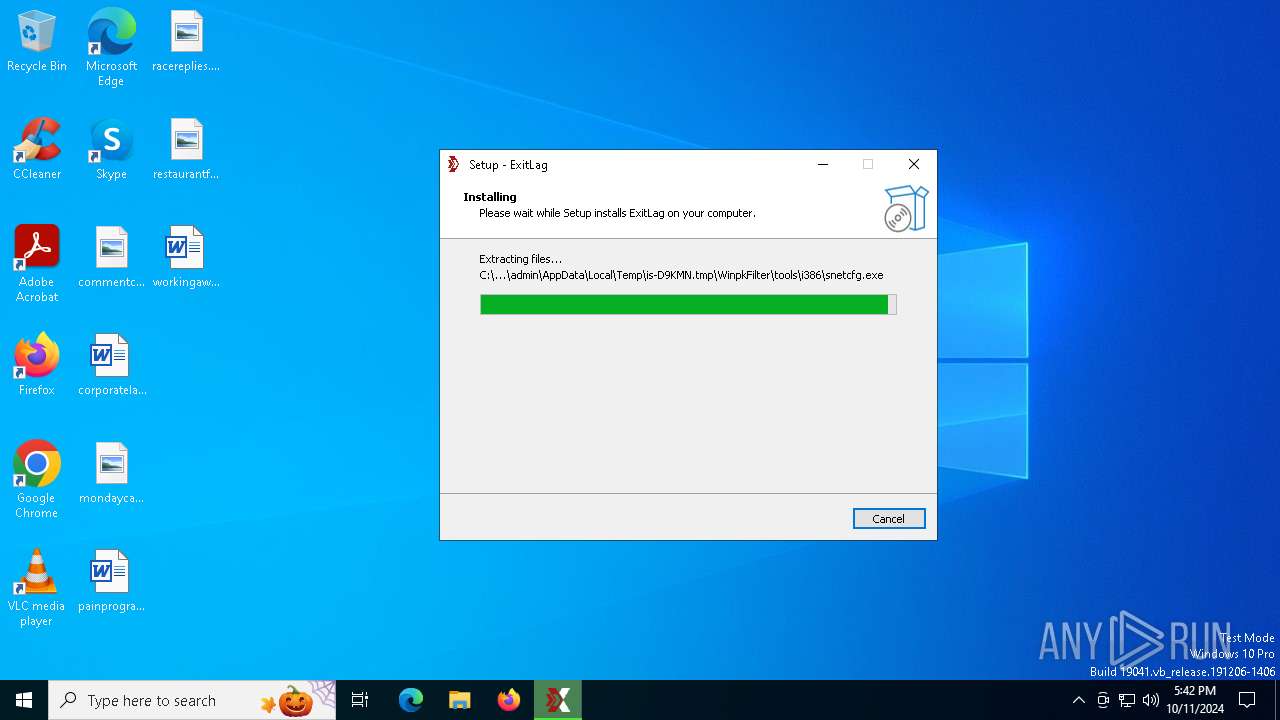
Task: Open the Windows Start menu
Action: 24,700
